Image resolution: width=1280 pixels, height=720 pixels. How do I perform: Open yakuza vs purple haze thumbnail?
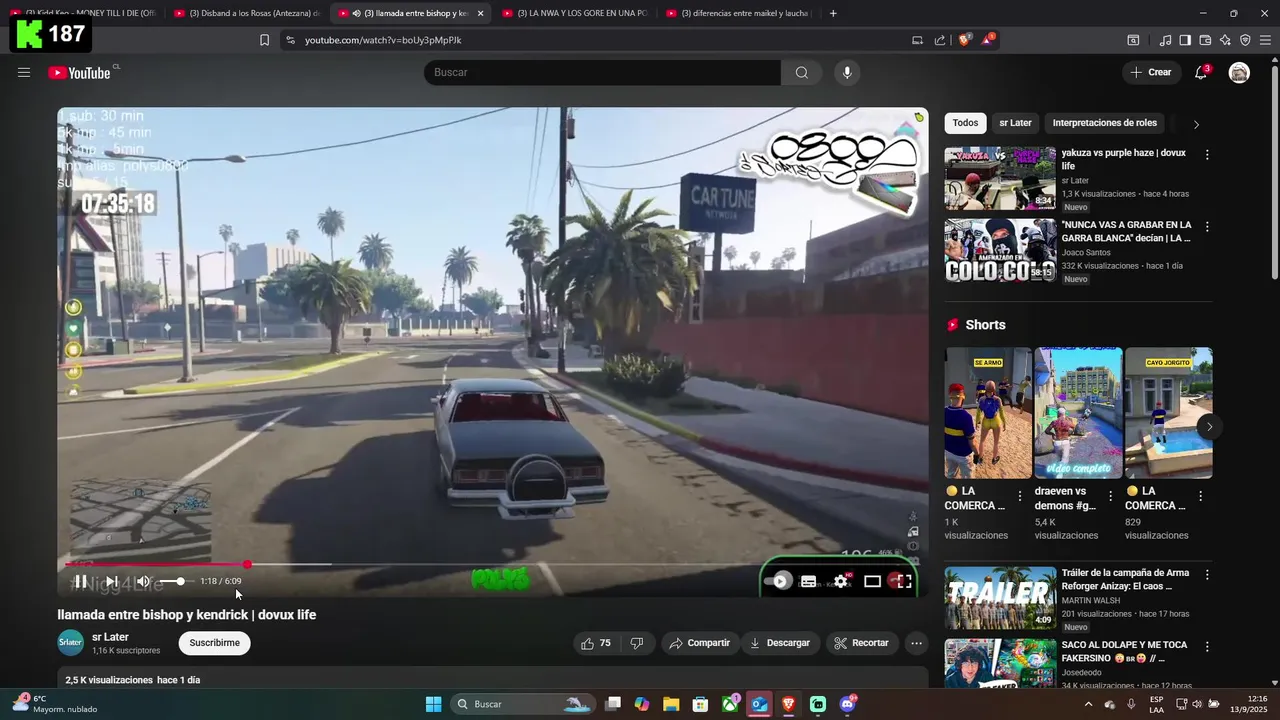(x=1000, y=178)
